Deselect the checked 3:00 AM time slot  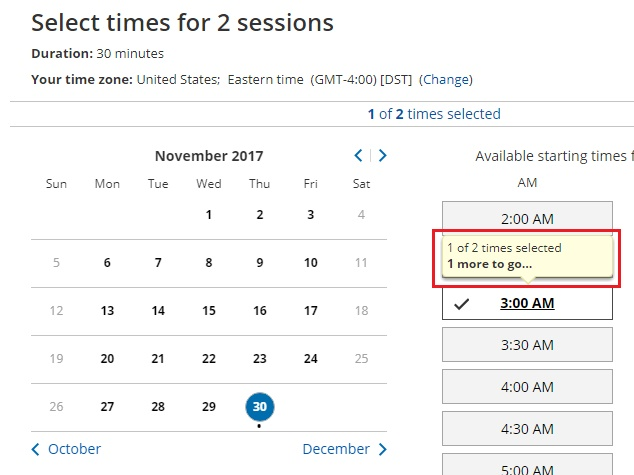527,303
